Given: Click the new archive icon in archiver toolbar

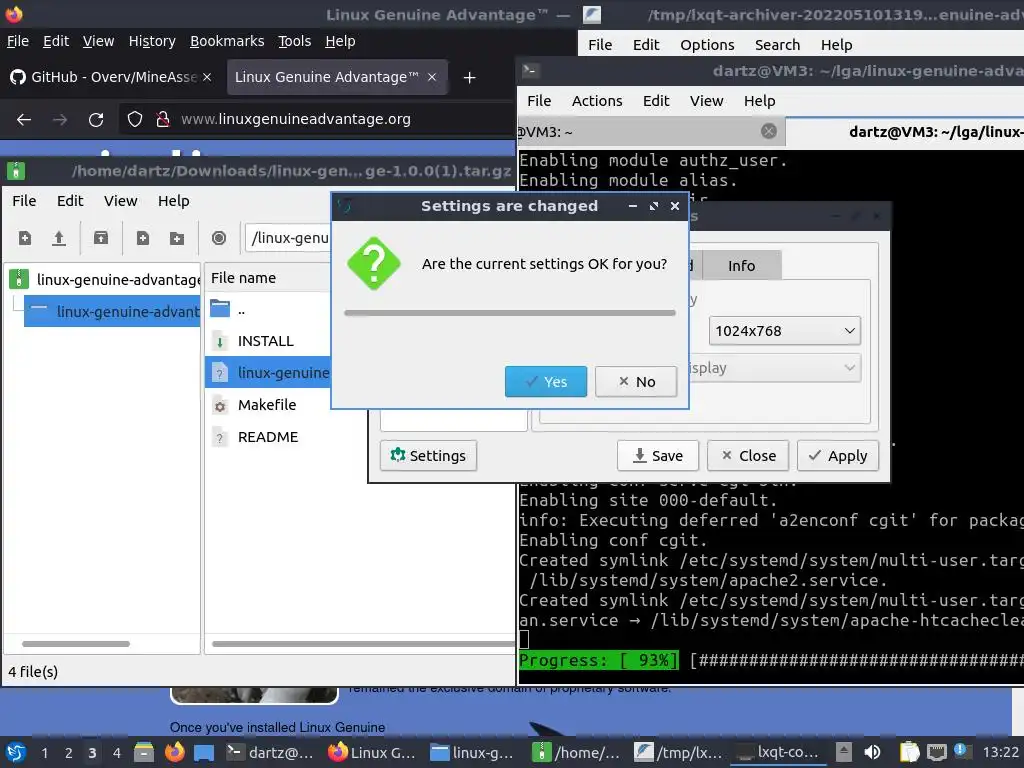Looking at the screenshot, I should click(25, 238).
